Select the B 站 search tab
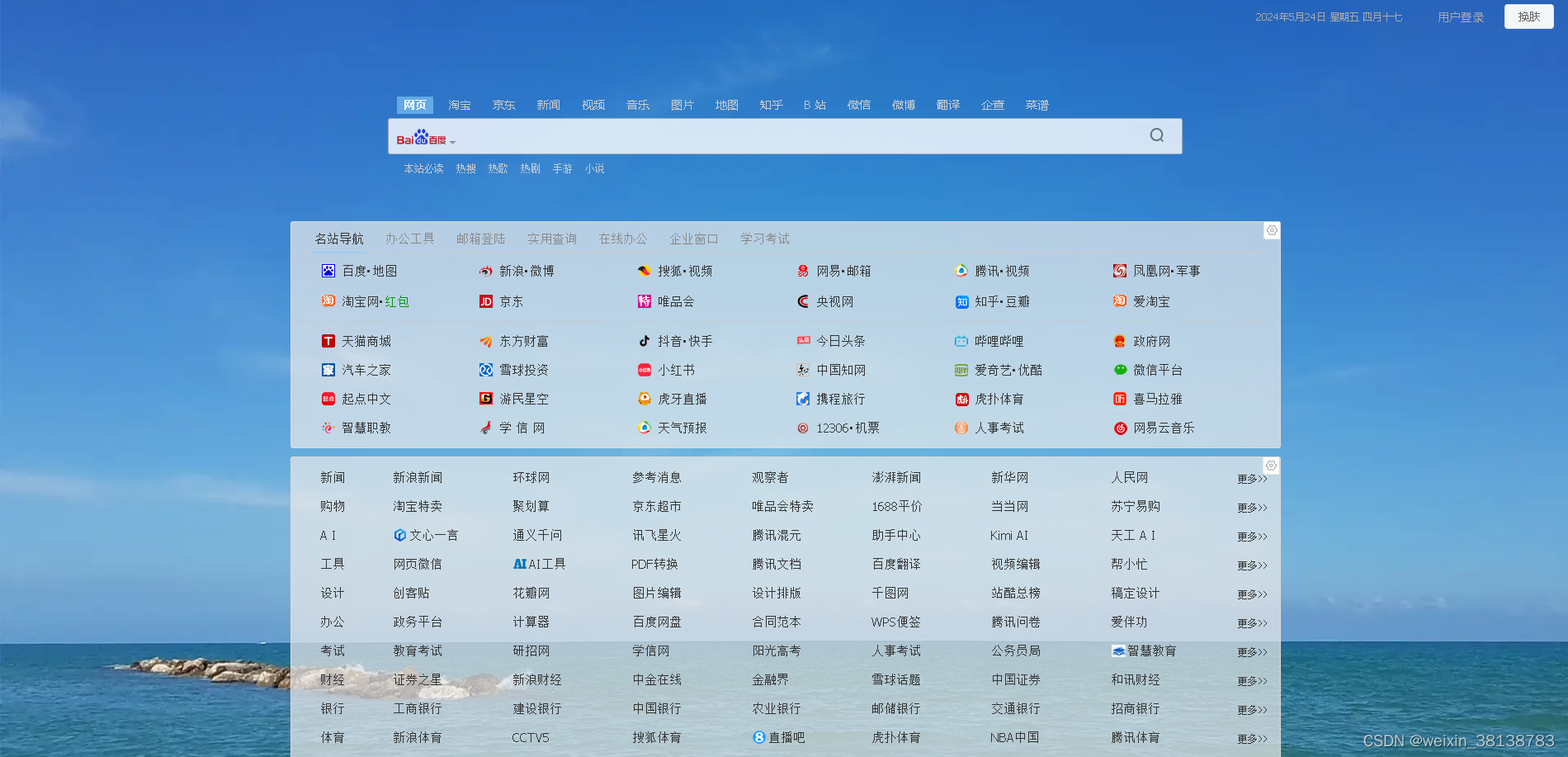The width and height of the screenshot is (1568, 757). click(x=815, y=105)
